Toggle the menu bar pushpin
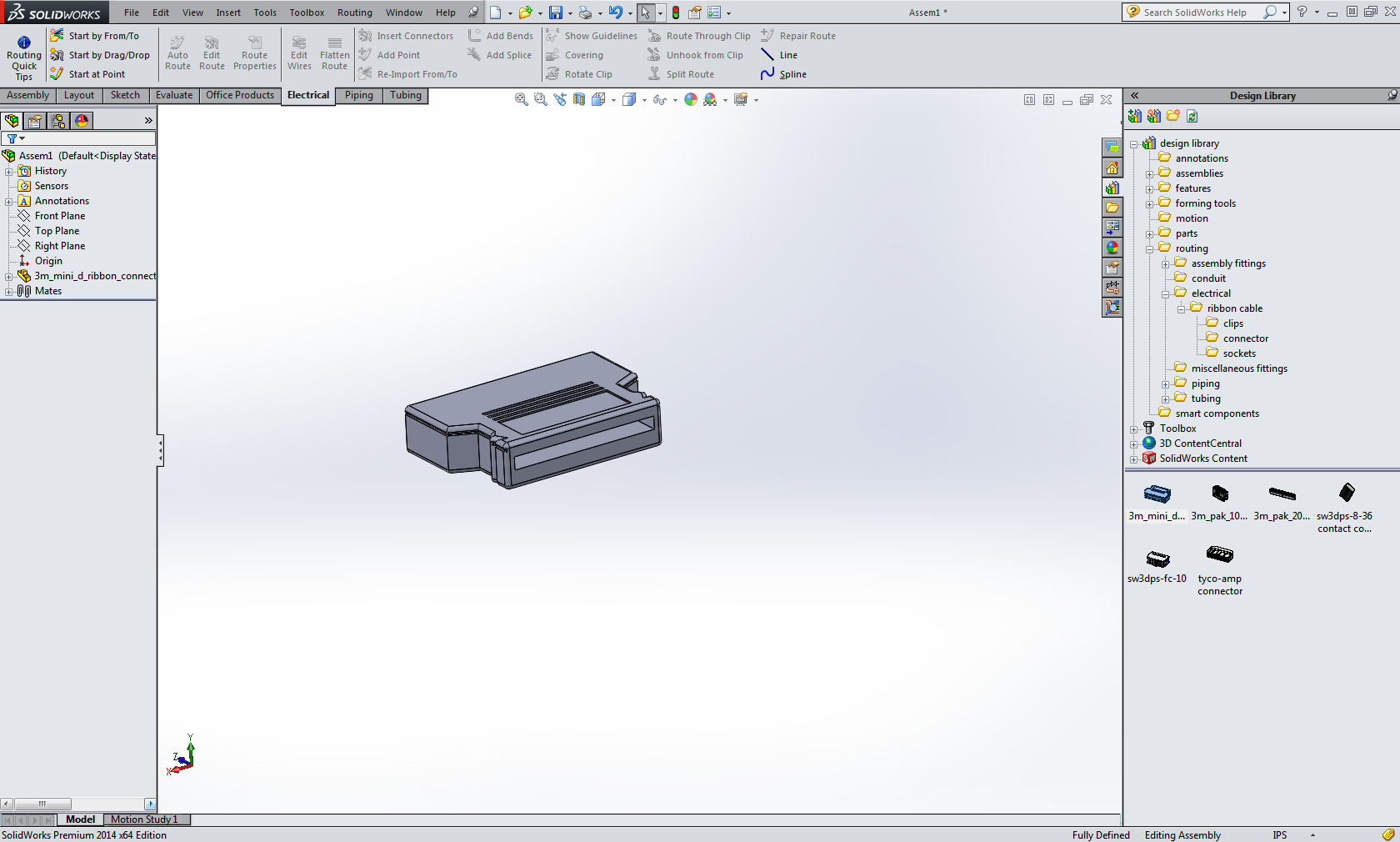Screen dimensions: 1400x842 tap(473, 13)
